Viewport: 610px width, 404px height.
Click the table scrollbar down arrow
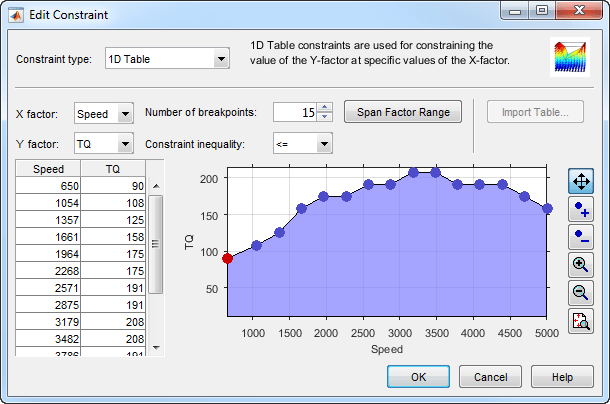tap(156, 348)
